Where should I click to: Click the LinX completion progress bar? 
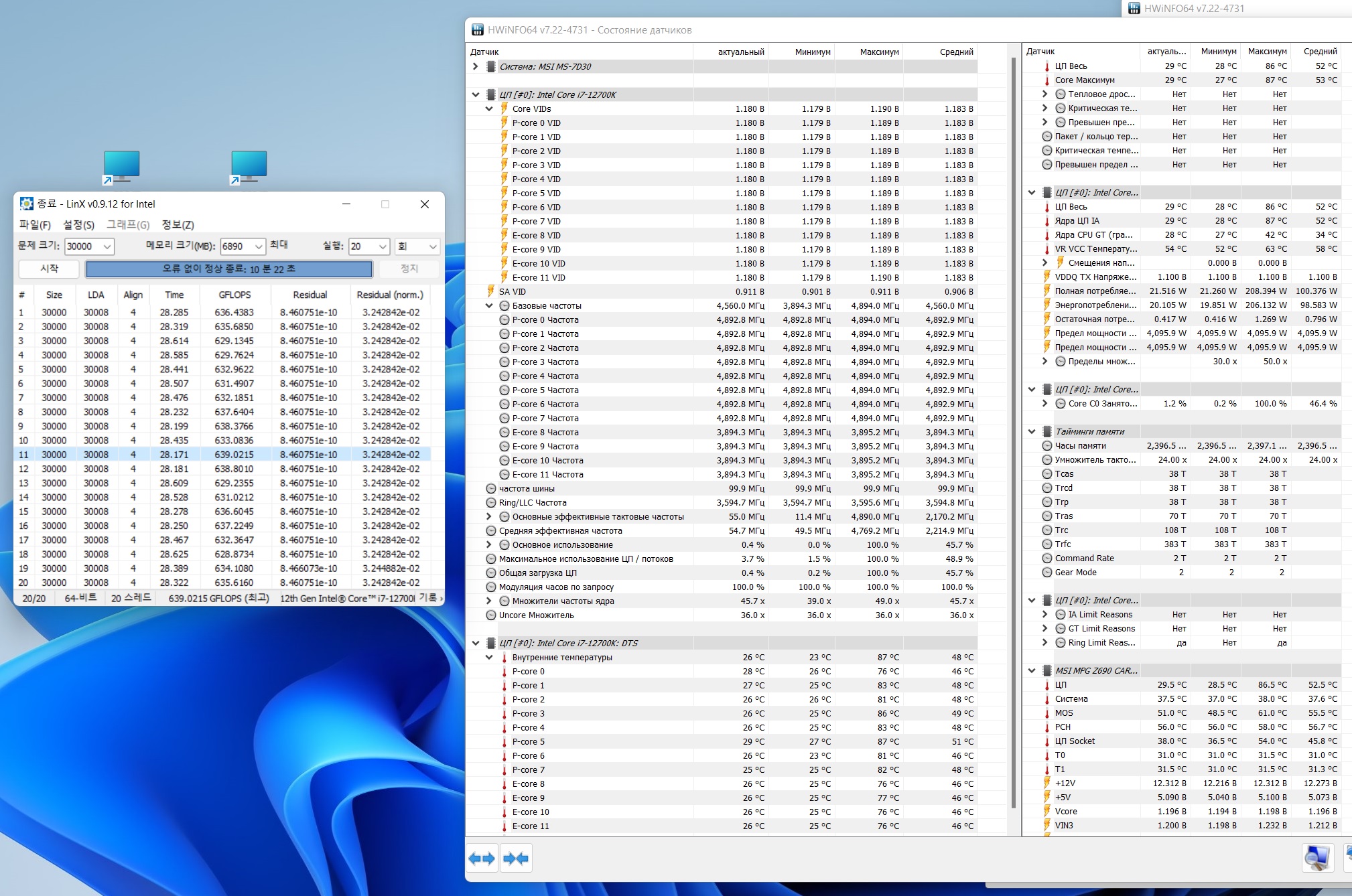228,269
